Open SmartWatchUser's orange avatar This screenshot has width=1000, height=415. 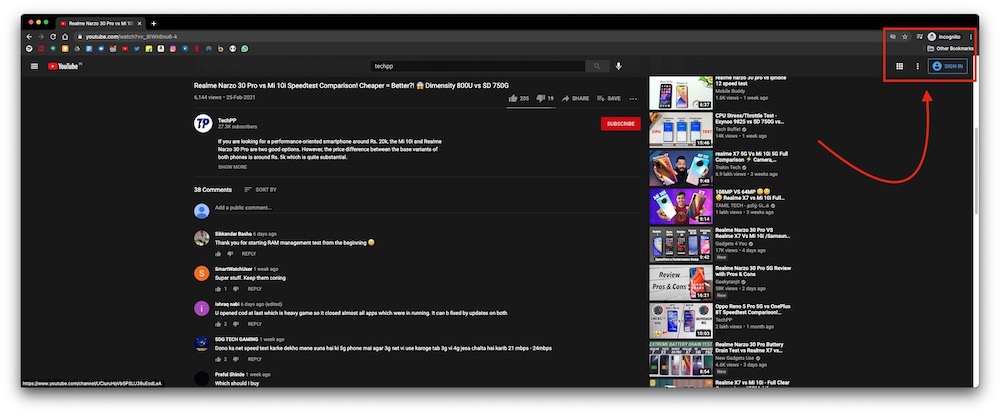point(202,273)
